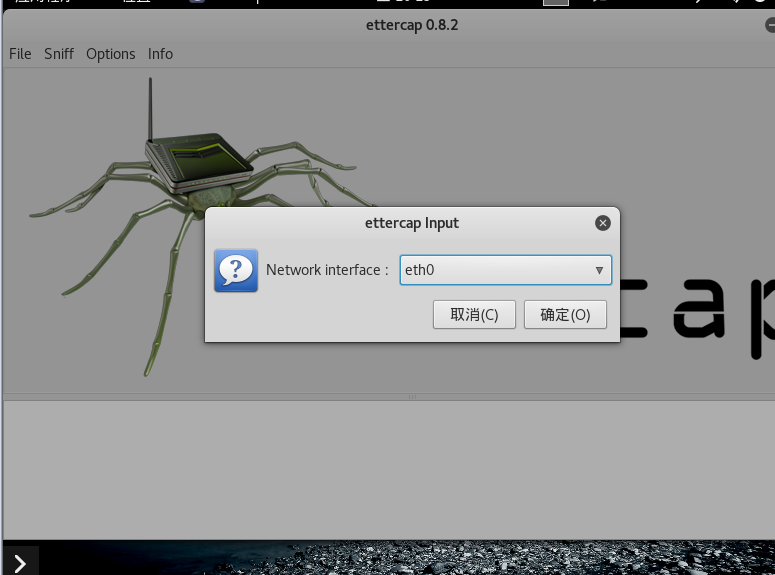Click the question mark dialog icon
This screenshot has width=775, height=575.
click(x=236, y=270)
